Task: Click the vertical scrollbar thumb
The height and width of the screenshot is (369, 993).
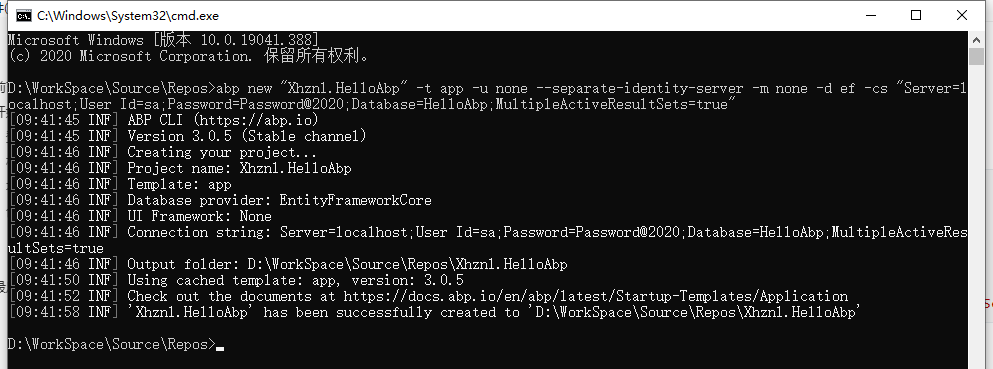Action: [x=976, y=56]
